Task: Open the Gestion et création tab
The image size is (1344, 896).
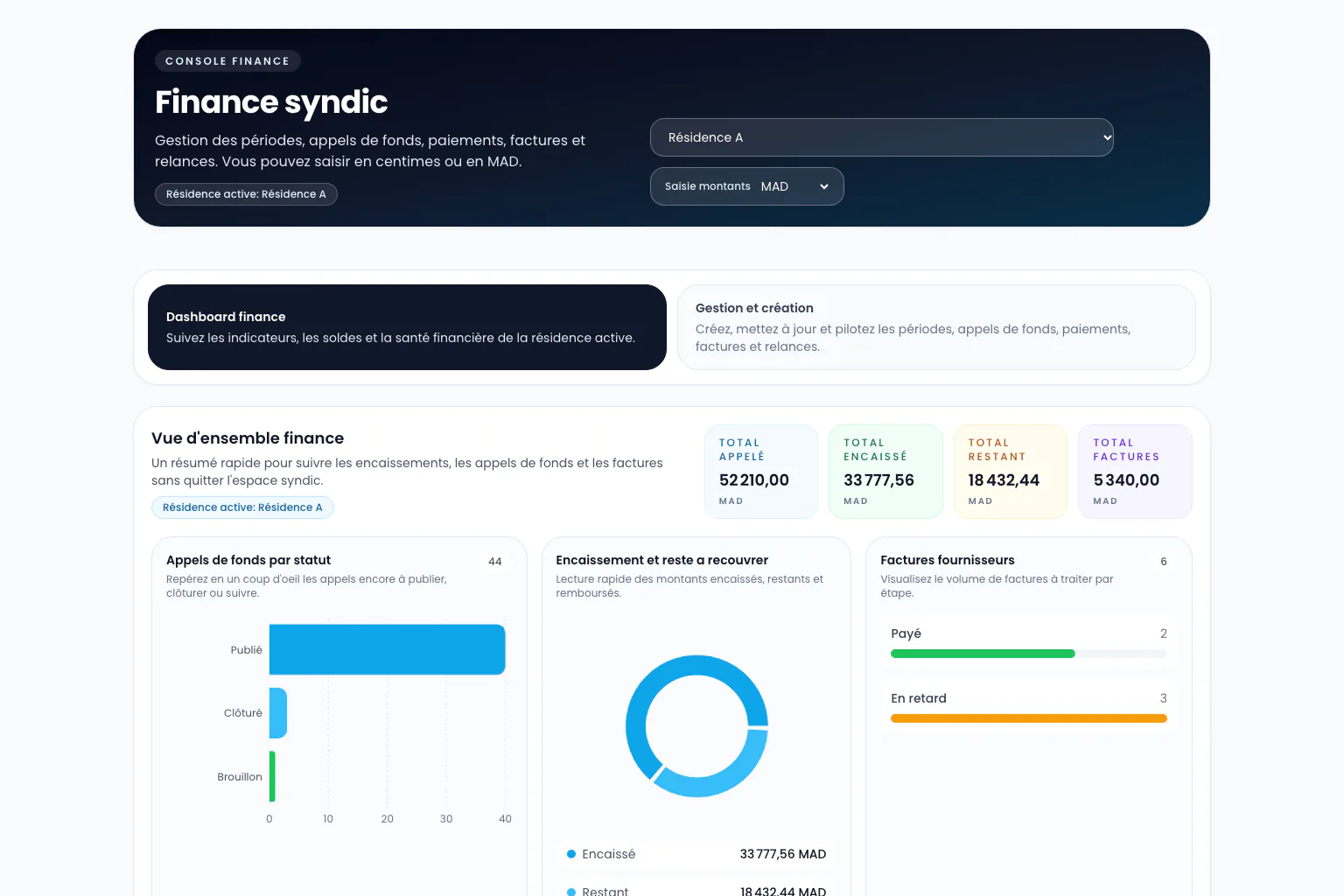Action: (x=936, y=327)
